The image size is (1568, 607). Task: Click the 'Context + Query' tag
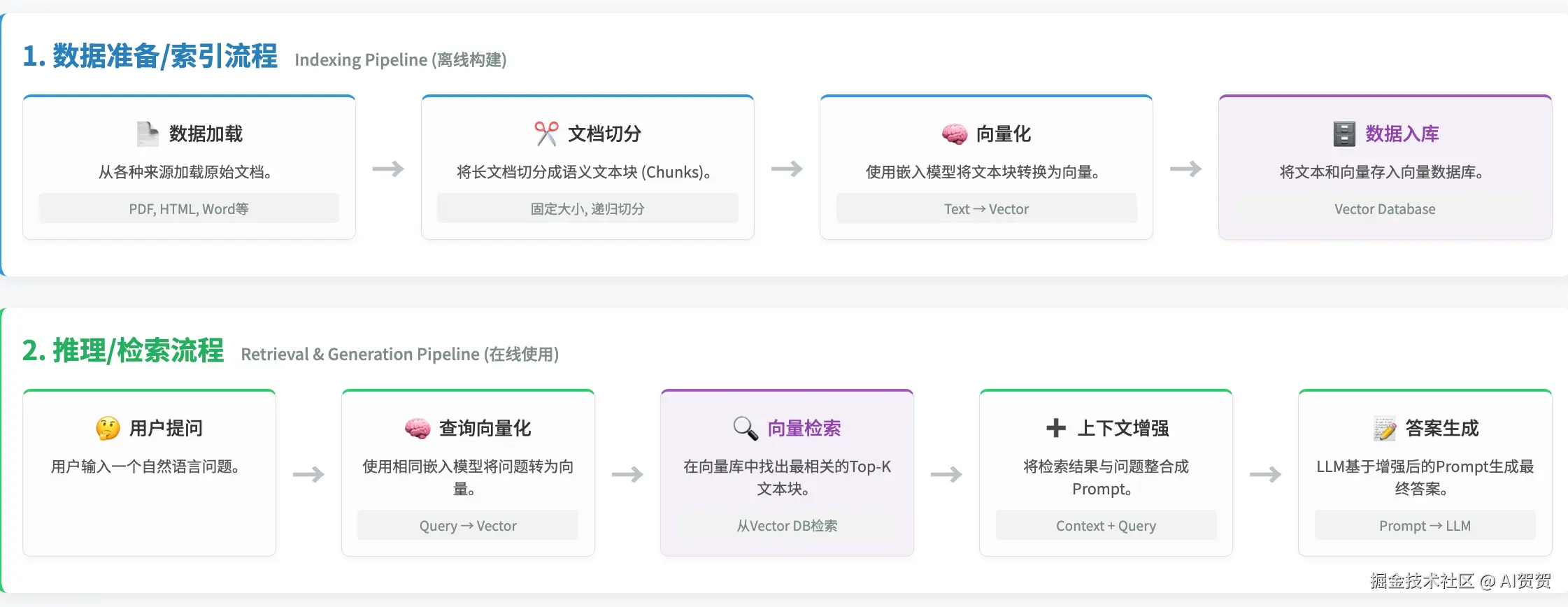click(x=1106, y=525)
